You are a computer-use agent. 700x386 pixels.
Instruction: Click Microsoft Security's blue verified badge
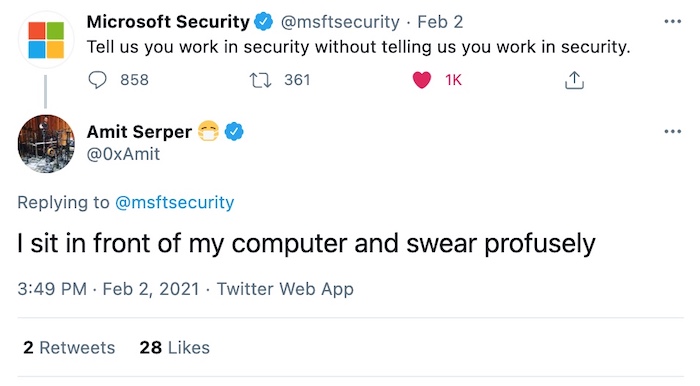coord(263,22)
